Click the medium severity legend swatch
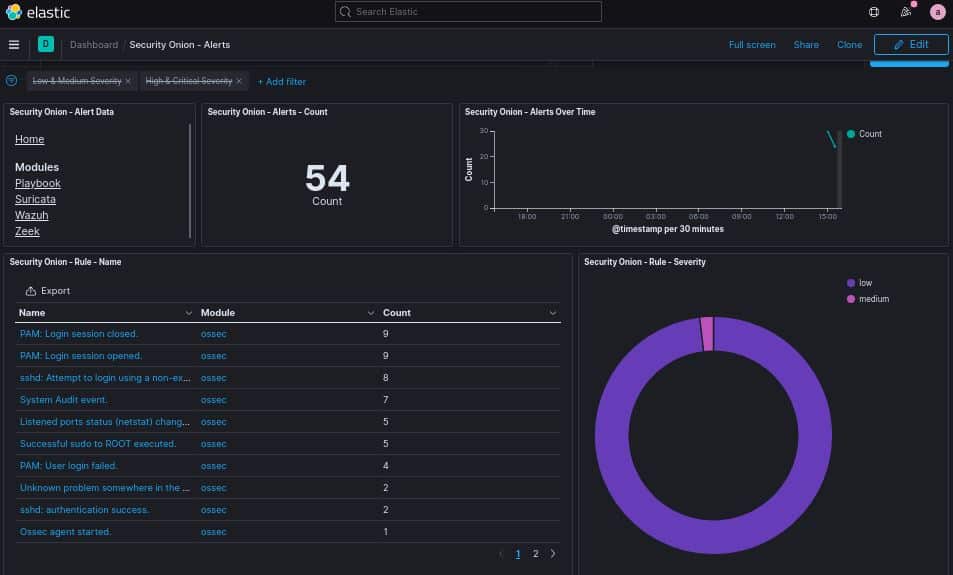The width and height of the screenshot is (953, 575). [x=851, y=298]
